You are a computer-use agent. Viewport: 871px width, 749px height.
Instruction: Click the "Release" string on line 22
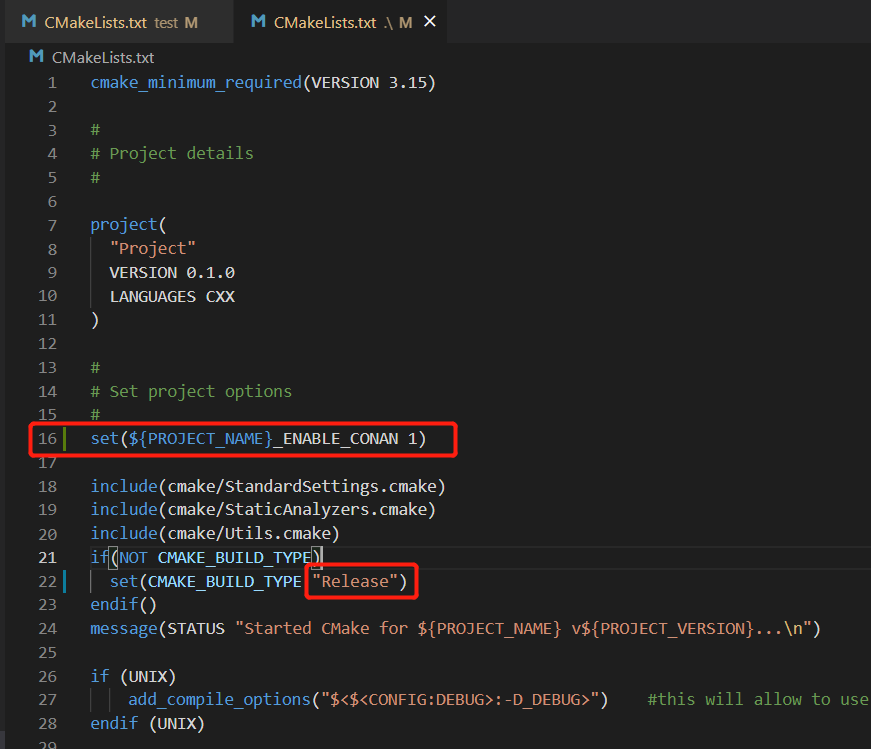point(355,581)
